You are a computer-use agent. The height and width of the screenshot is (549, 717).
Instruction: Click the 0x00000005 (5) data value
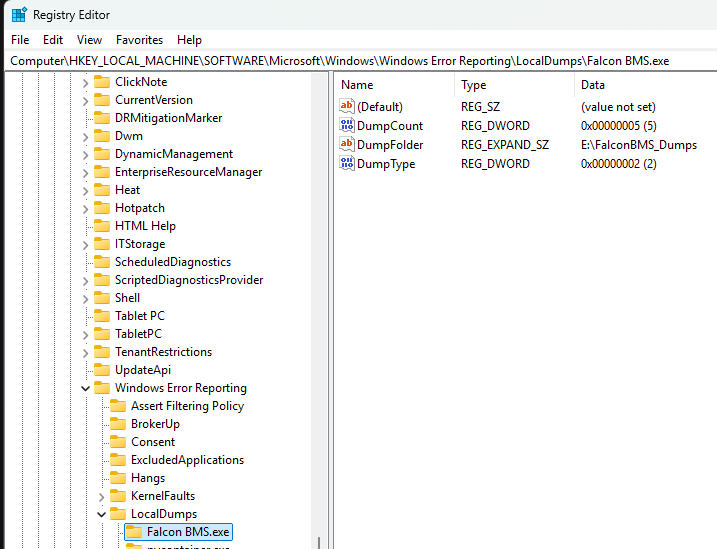click(618, 126)
